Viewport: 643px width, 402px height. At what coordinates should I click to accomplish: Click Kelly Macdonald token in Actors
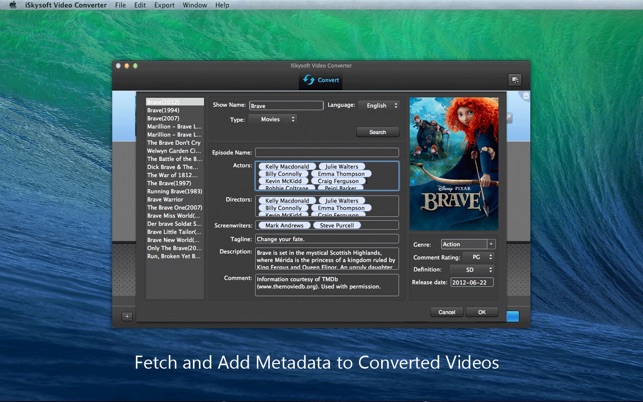pos(287,167)
